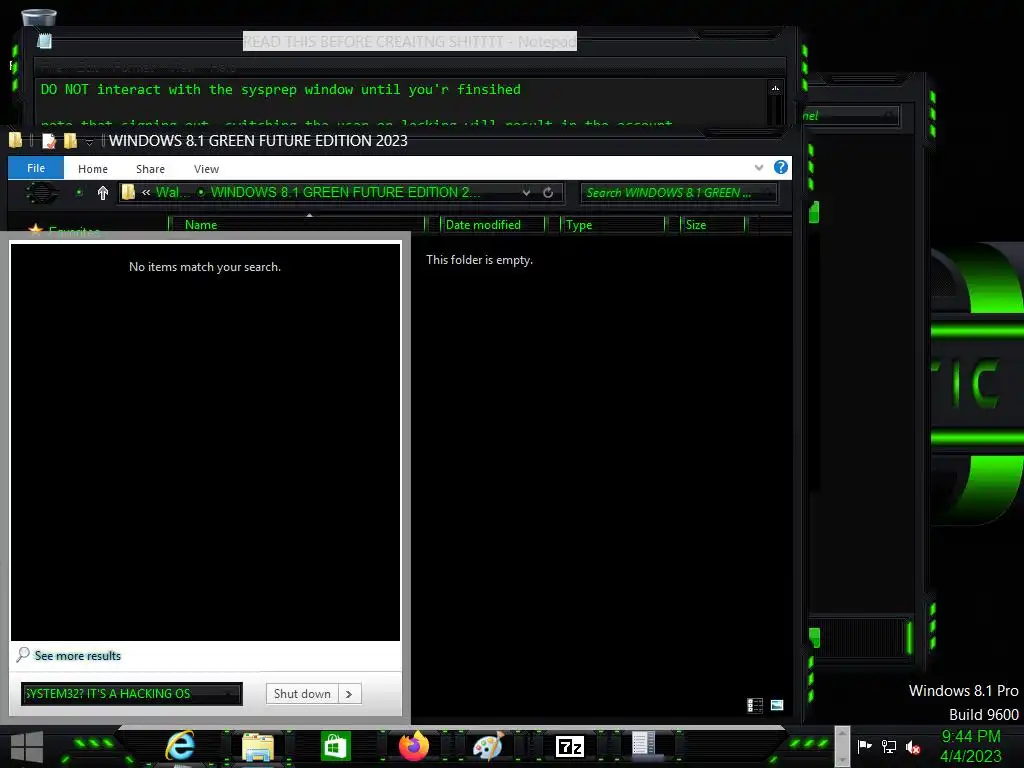Expand Shut down options arrow
Viewport: 1024px width, 768px height.
(349, 694)
